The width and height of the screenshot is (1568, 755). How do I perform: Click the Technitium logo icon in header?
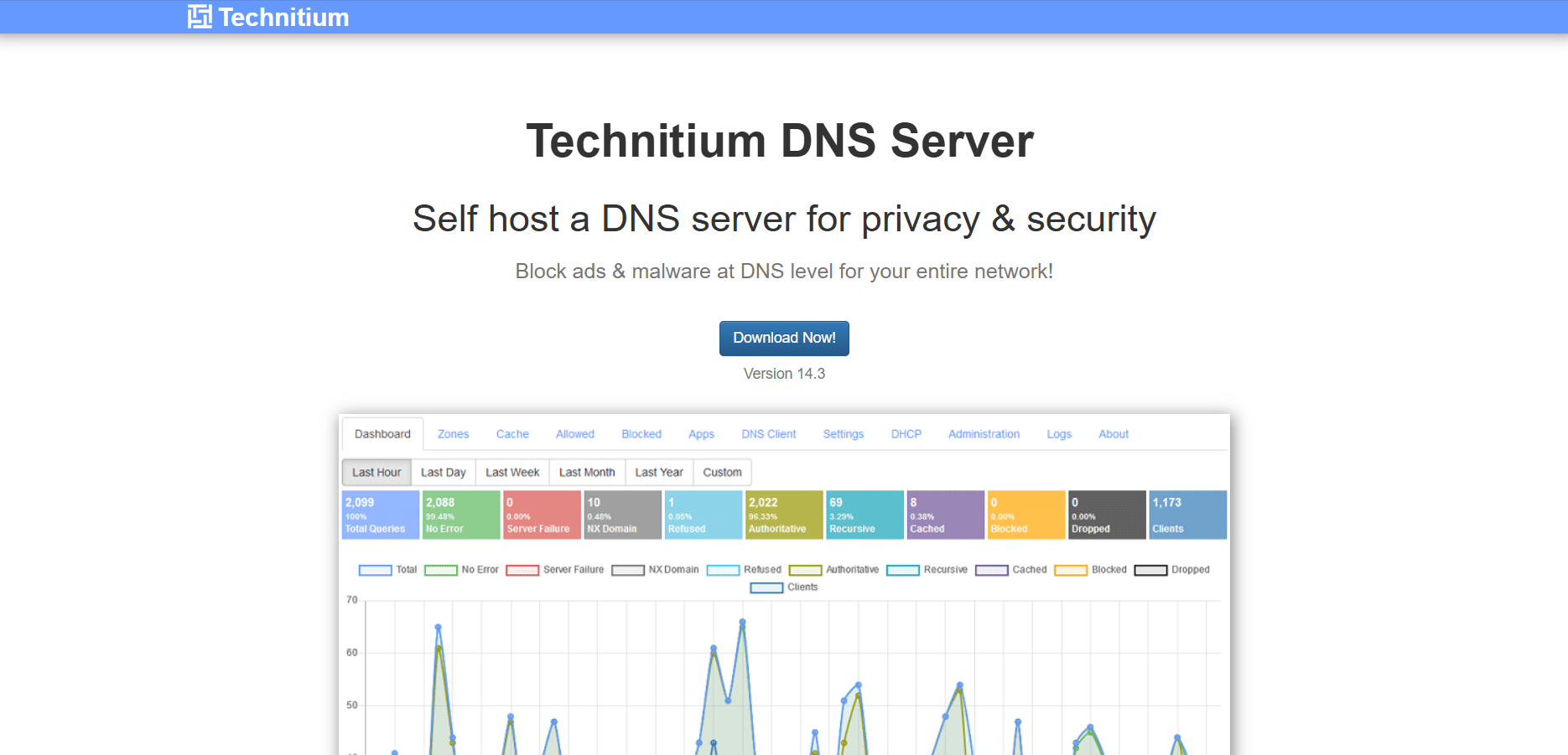pos(200,17)
